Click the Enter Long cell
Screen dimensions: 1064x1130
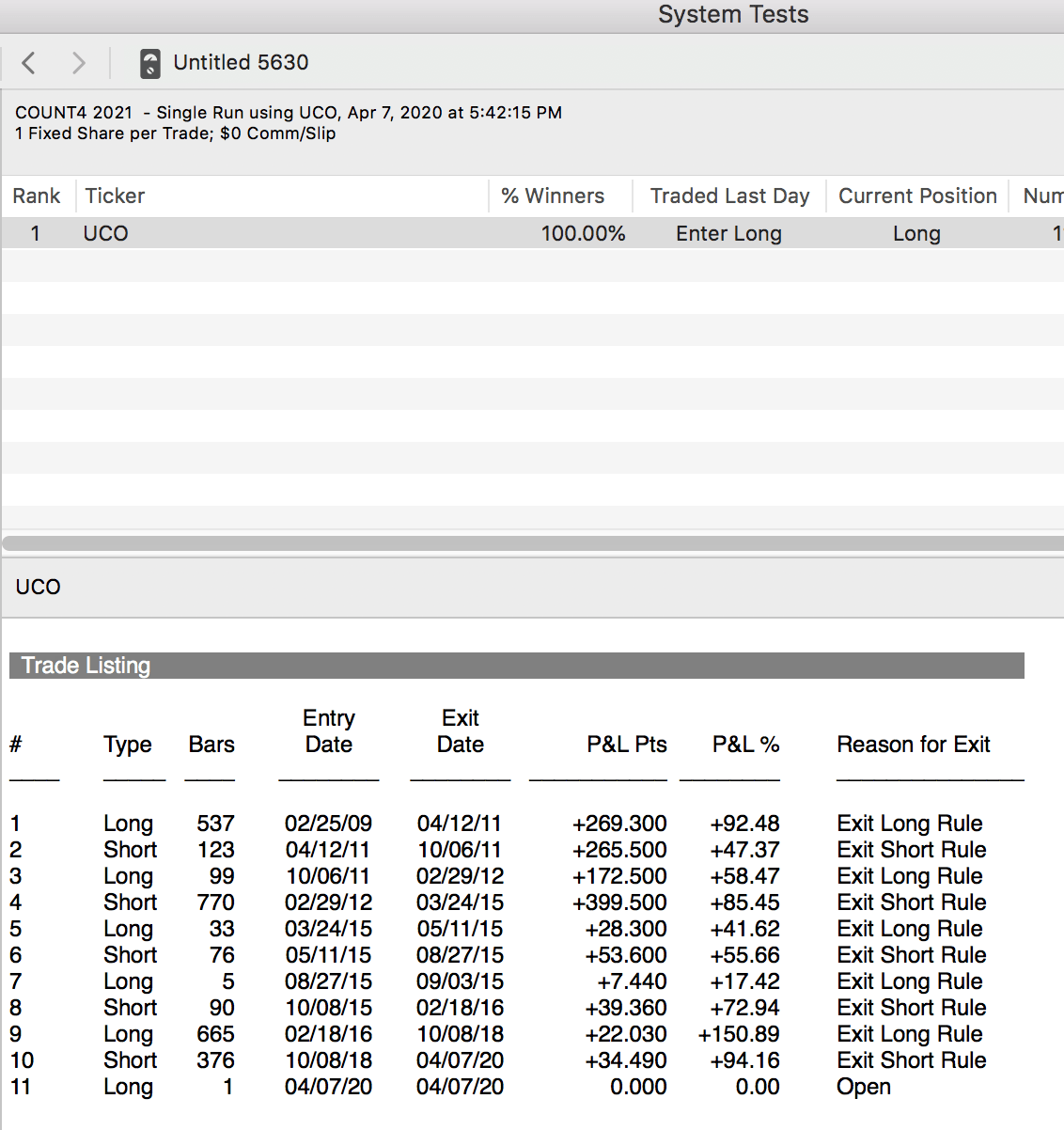728,233
